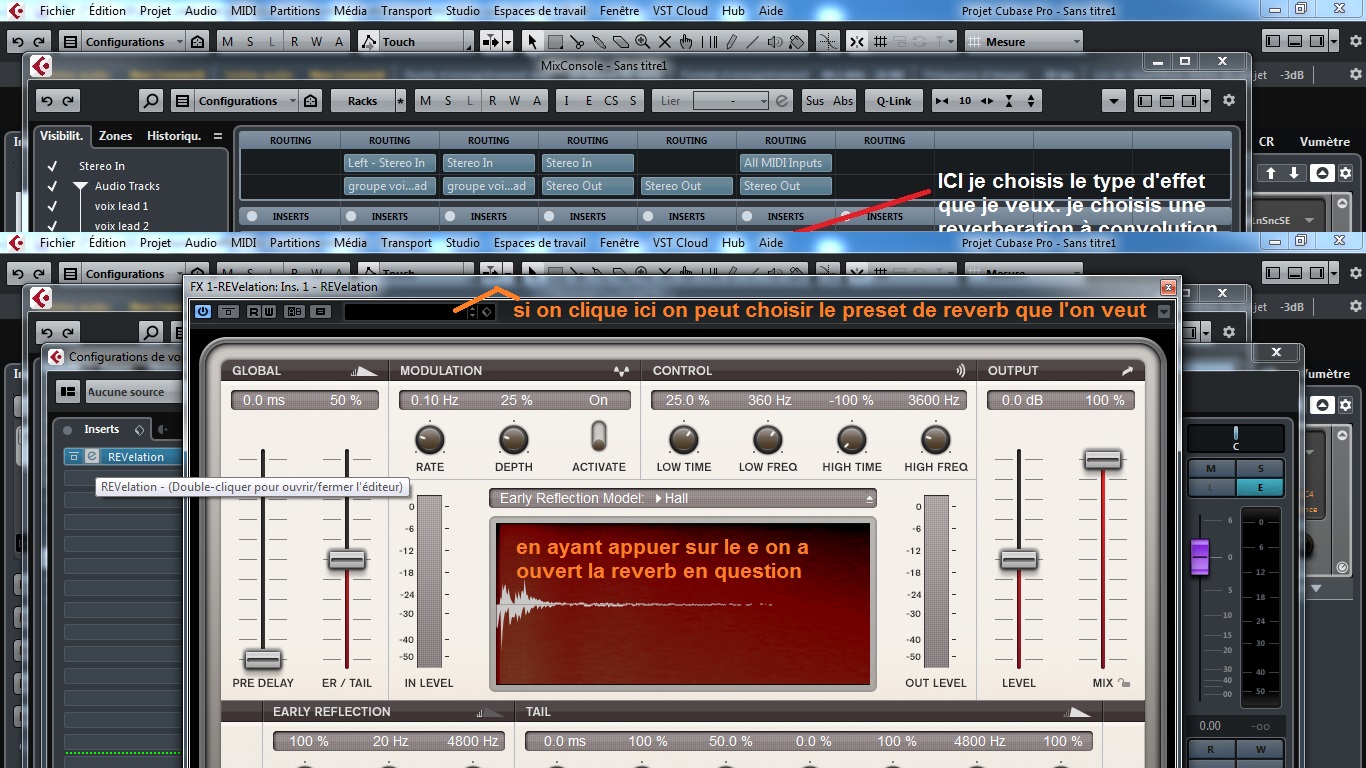The image size is (1366, 768).
Task: Switch to the Zones tab
Action: point(115,136)
